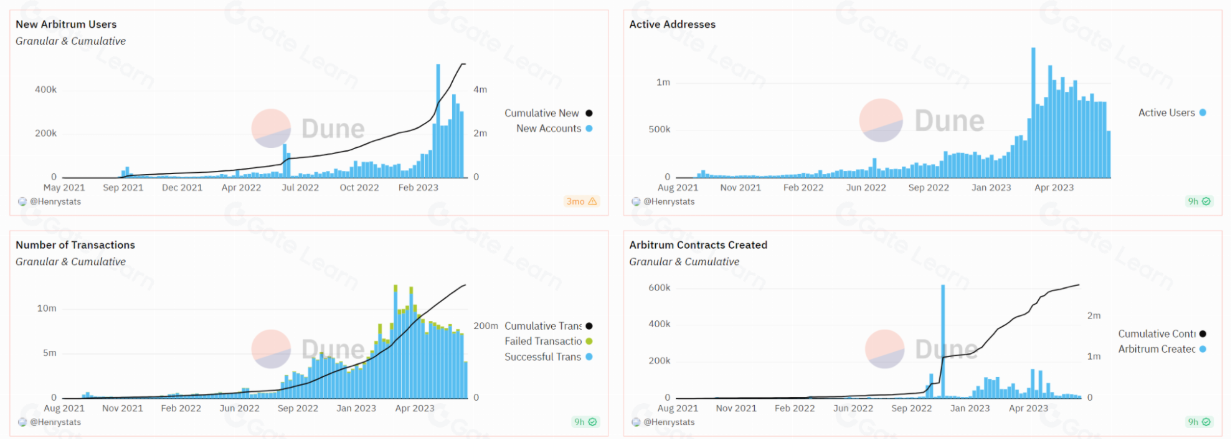Click the 9h refresh badge on Arbitrum Contracts Created
Image resolution: width=1231 pixels, height=439 pixels.
click(x=1197, y=422)
